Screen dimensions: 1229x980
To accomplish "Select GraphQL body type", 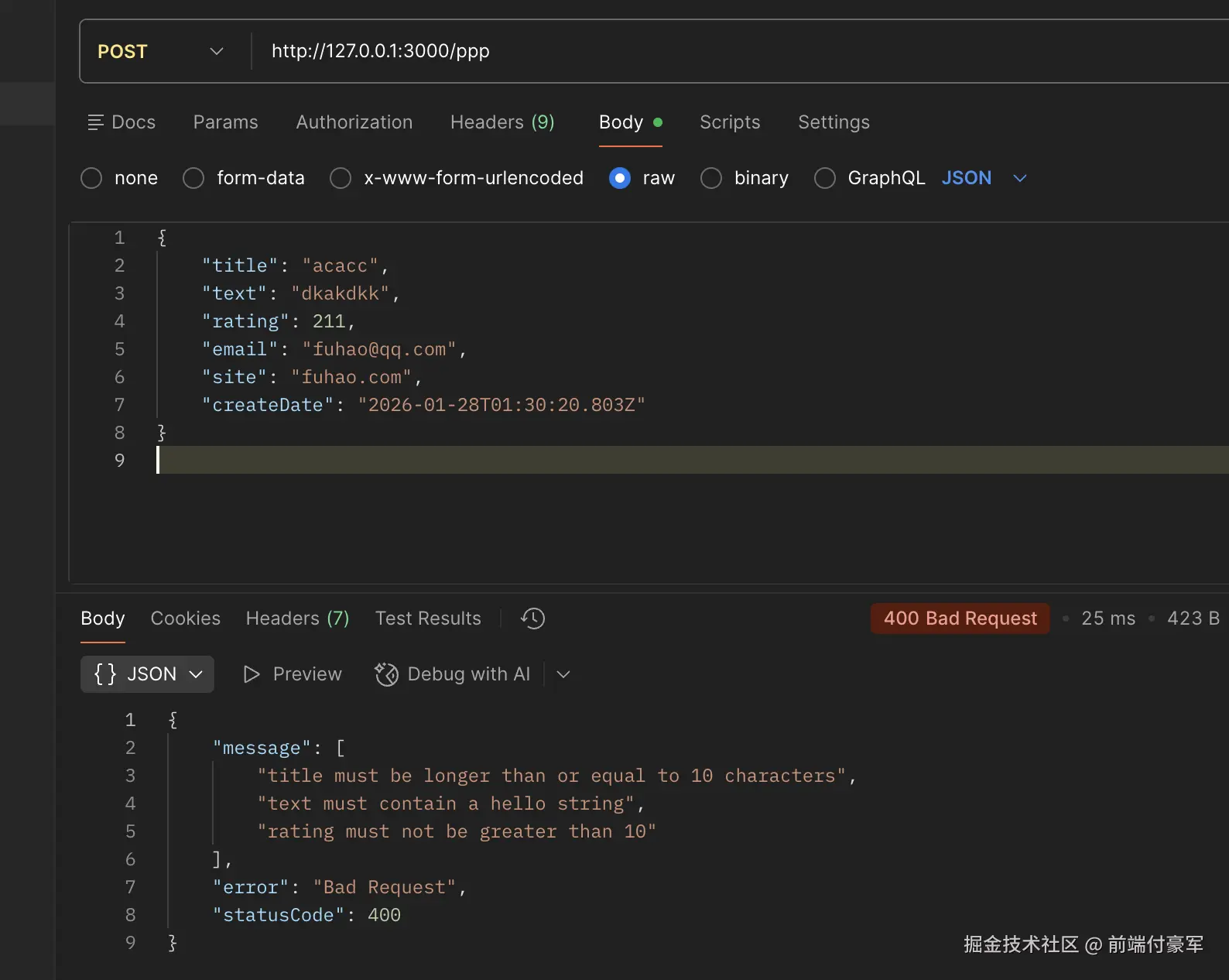I will pos(825,178).
